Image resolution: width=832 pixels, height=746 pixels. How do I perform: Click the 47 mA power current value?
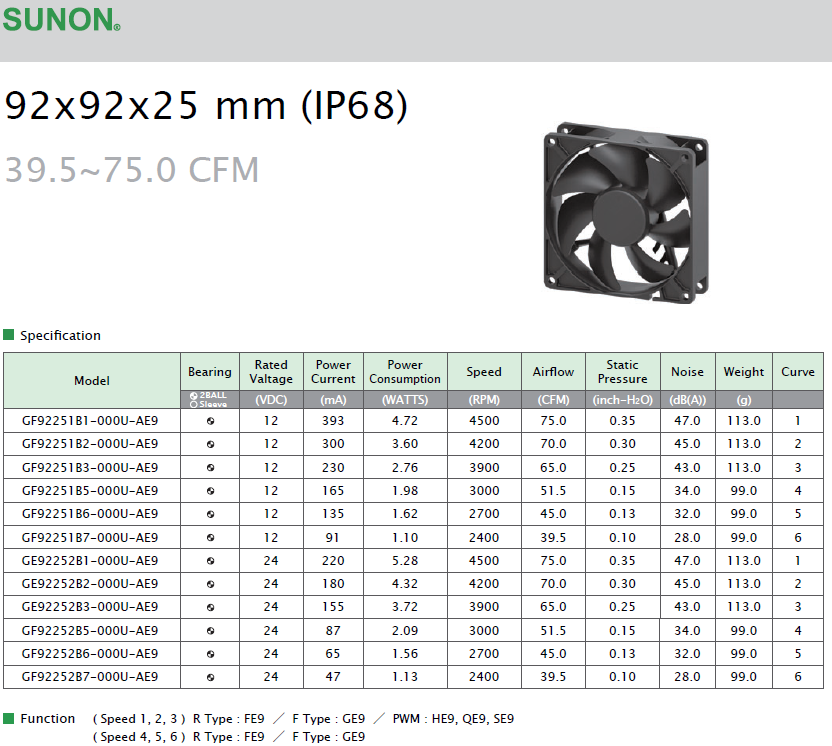coord(333,676)
